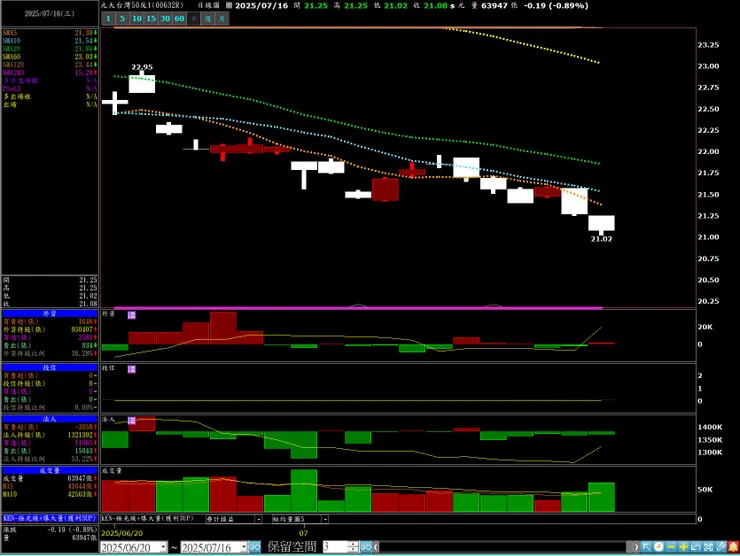The height and width of the screenshot is (556, 740).
Task: Click the small square icon before 2025/07/16
Action: pos(229,6)
